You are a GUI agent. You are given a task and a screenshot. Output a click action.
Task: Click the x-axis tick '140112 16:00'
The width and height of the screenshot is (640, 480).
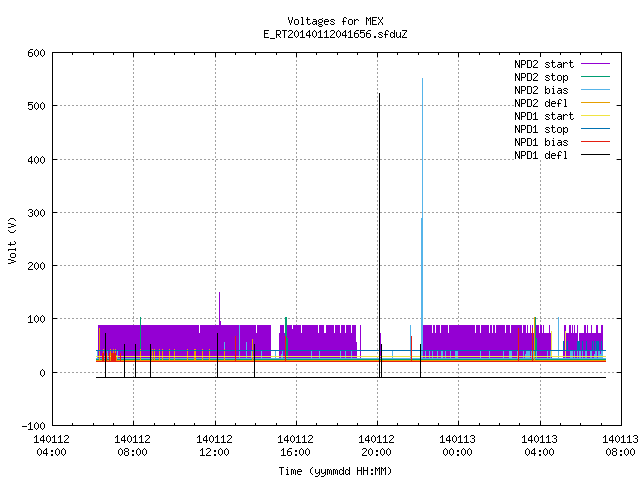(x=296, y=446)
